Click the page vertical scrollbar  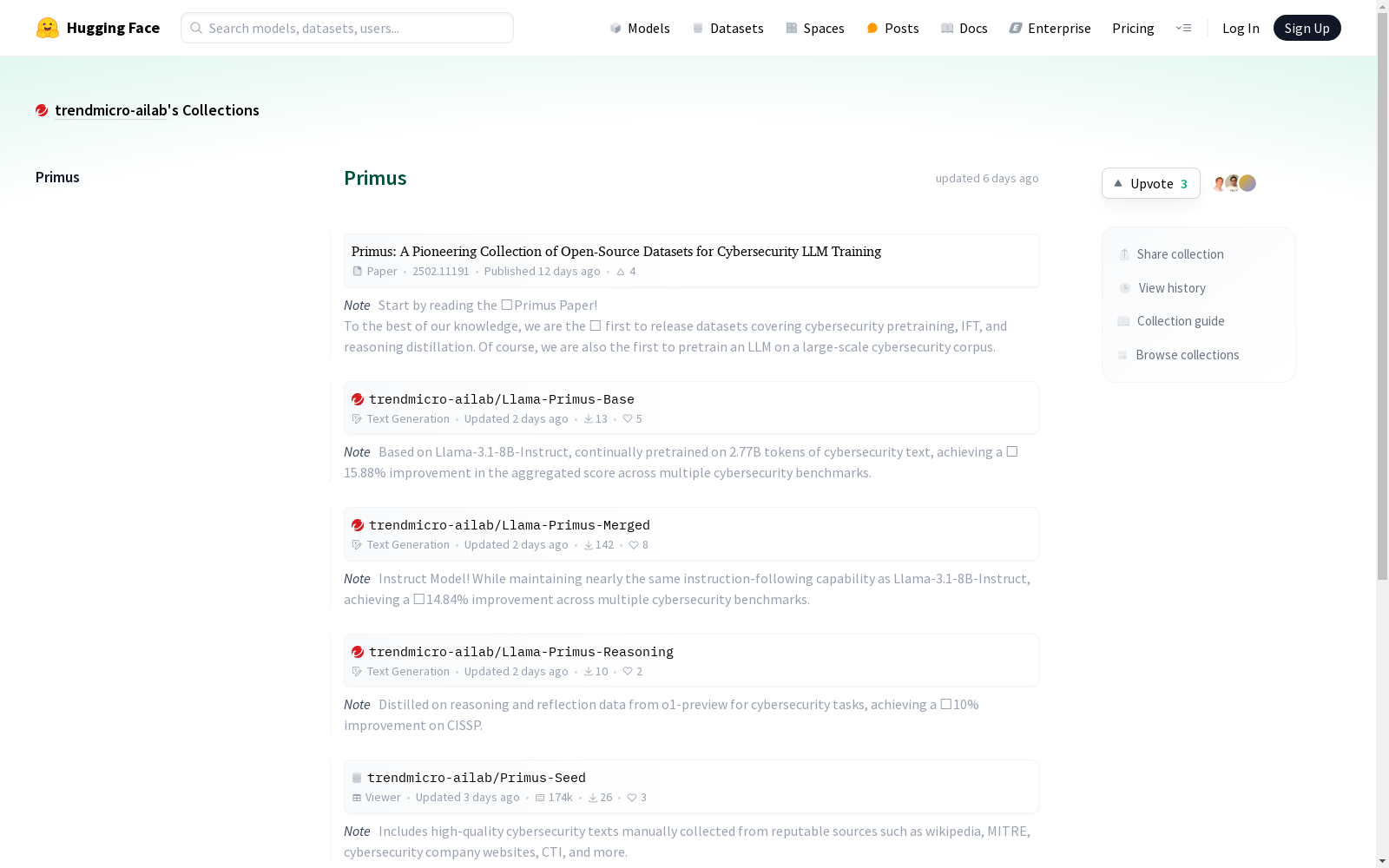(1382, 295)
